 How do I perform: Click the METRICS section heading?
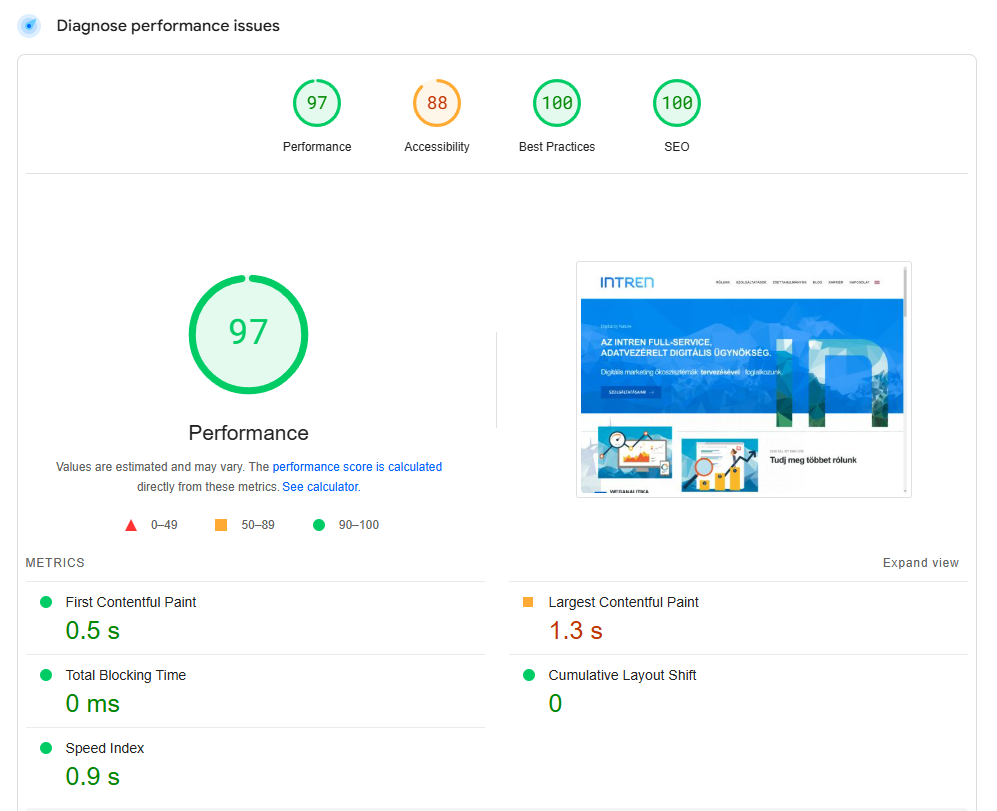pos(55,563)
